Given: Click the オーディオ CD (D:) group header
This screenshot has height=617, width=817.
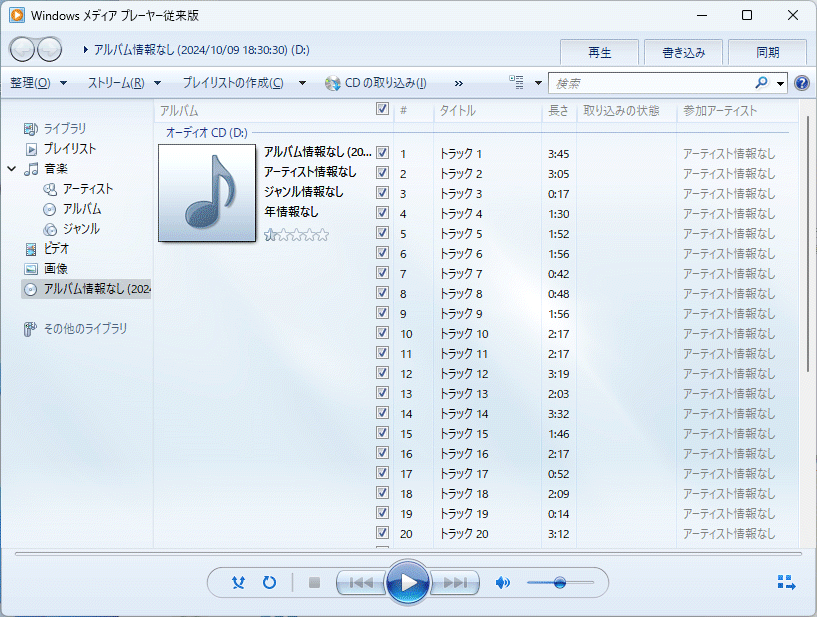Looking at the screenshot, I should pyautogui.click(x=207, y=132).
